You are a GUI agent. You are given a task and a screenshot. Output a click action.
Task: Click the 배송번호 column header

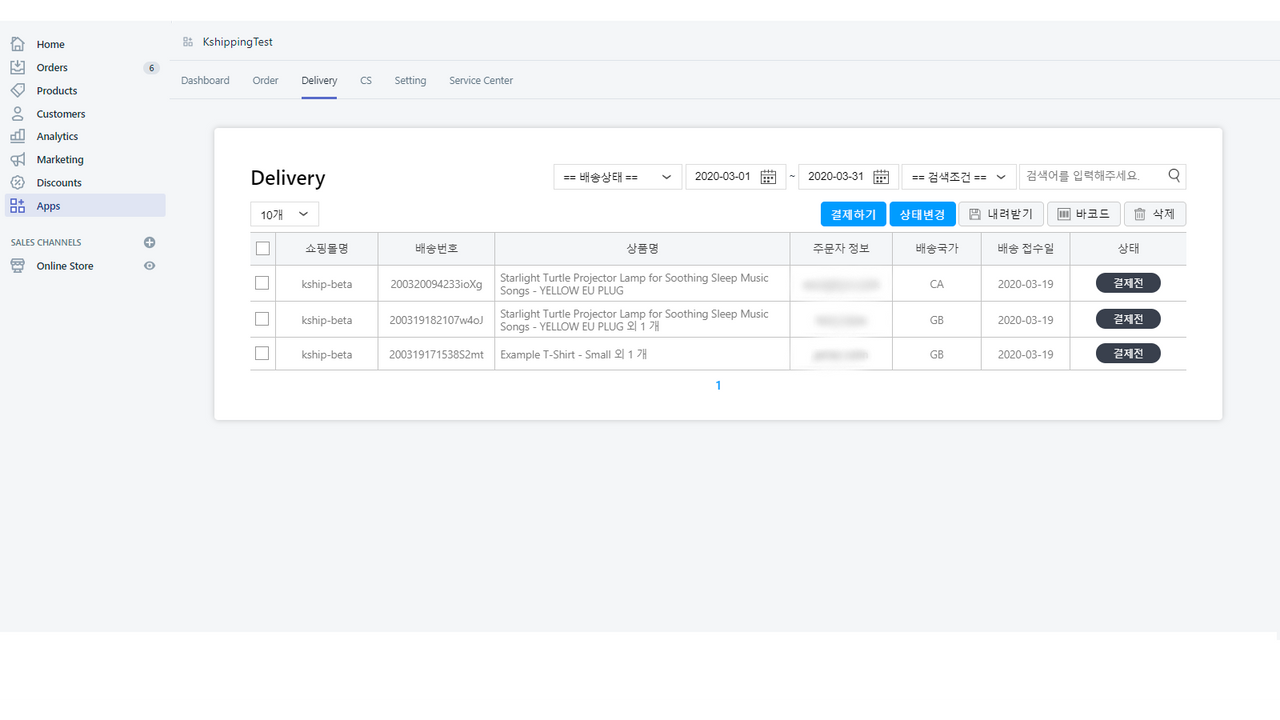tap(436, 249)
